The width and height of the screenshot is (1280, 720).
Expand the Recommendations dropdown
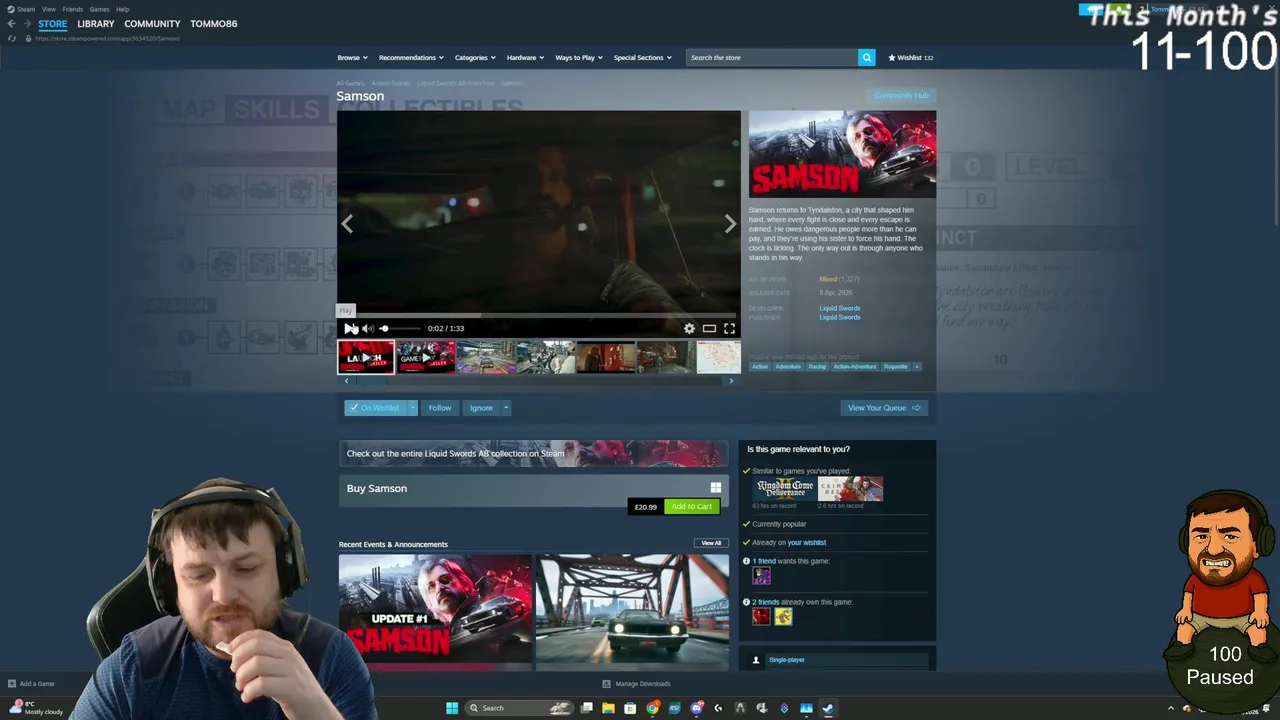[x=411, y=58]
